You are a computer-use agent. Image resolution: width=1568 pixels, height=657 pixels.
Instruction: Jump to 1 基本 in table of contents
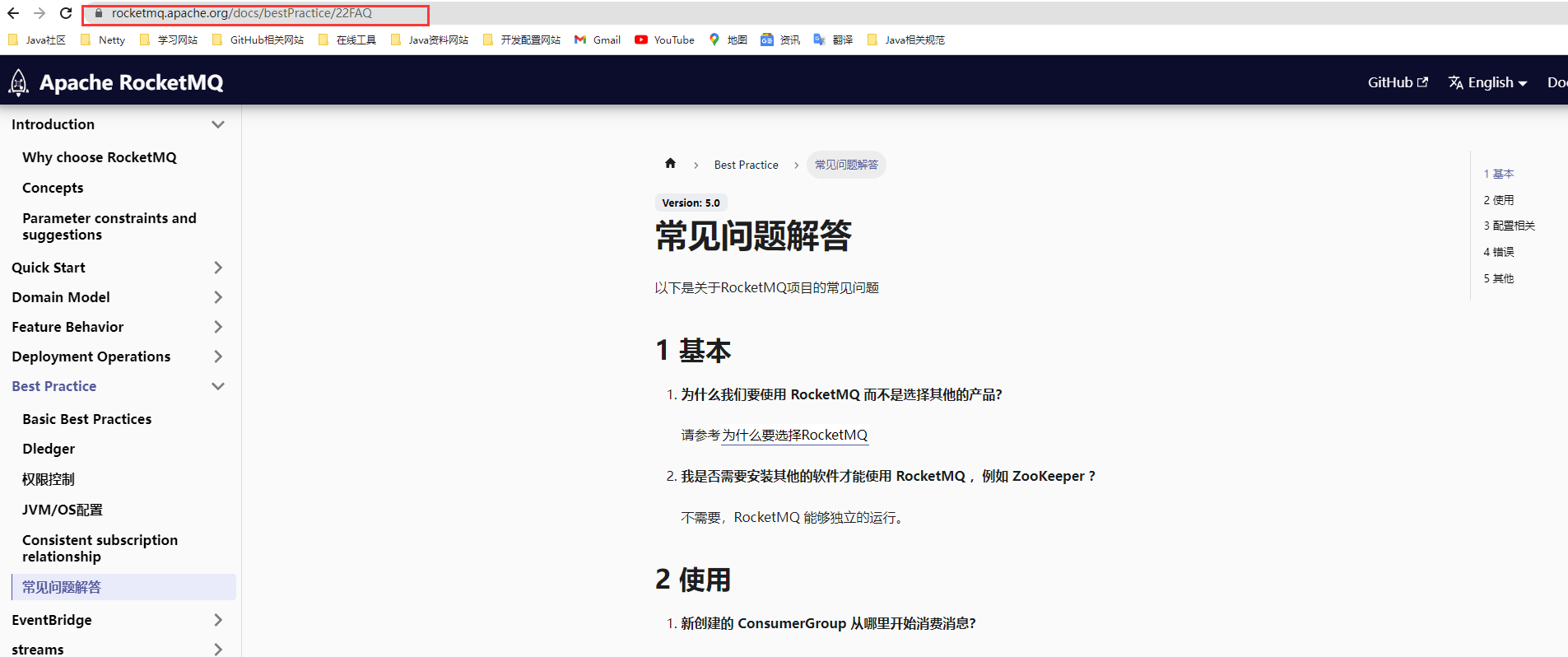click(x=1499, y=174)
